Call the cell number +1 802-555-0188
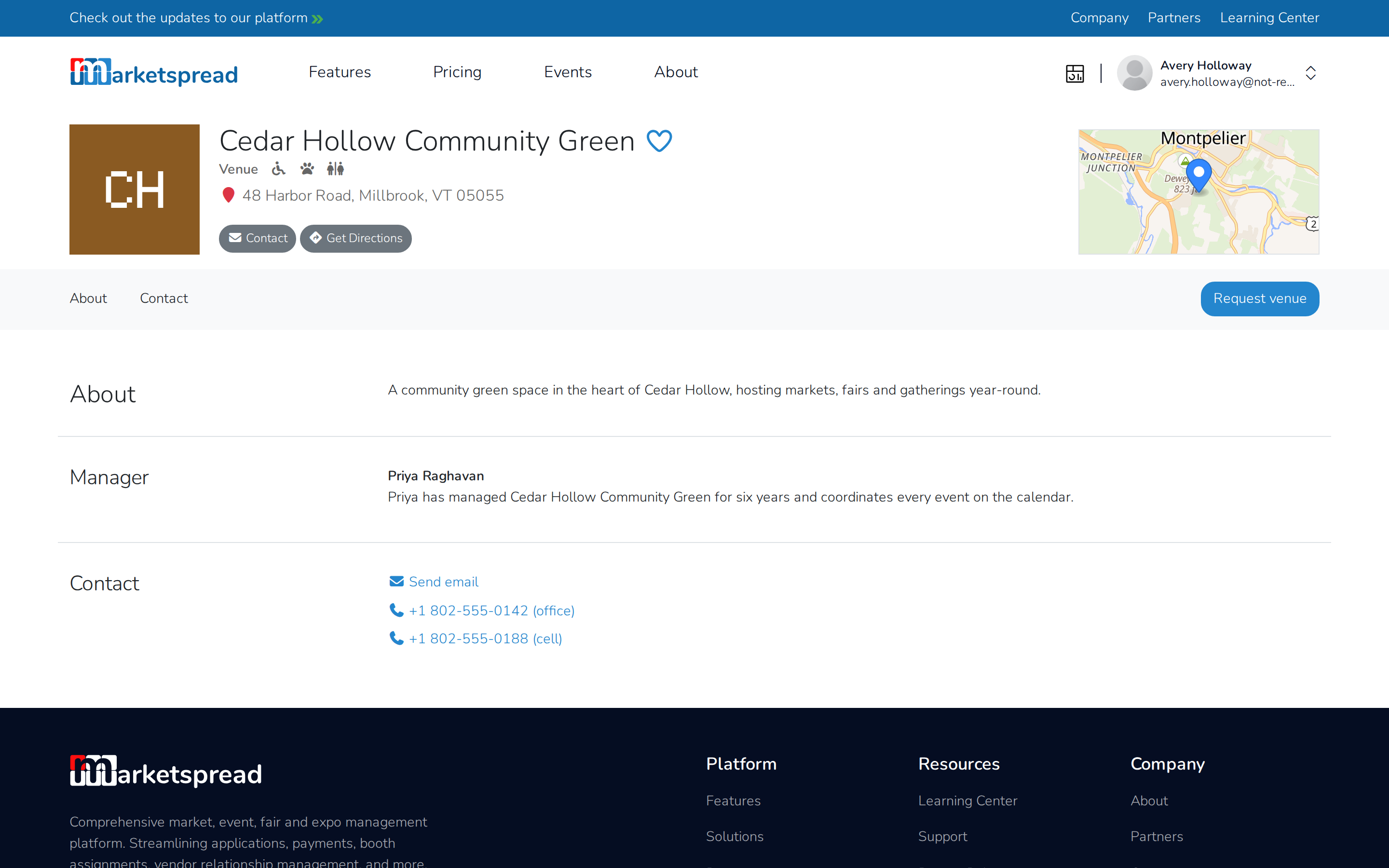This screenshot has height=868, width=1389. click(x=485, y=638)
